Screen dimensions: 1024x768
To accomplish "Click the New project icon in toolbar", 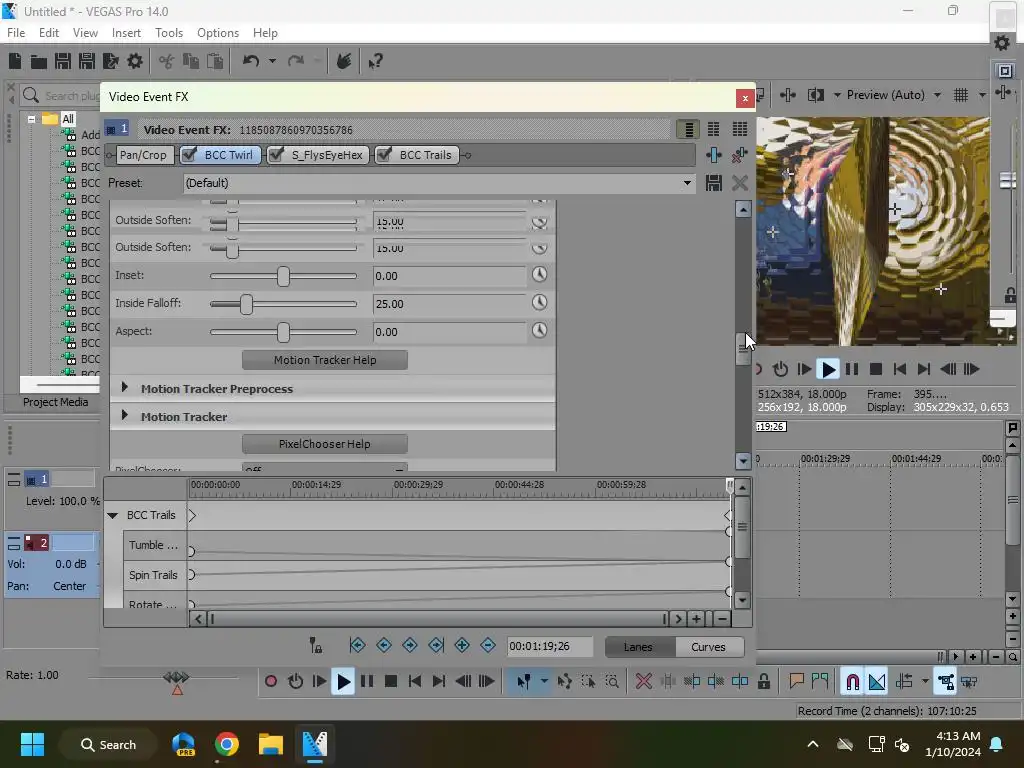I will click(x=15, y=61).
